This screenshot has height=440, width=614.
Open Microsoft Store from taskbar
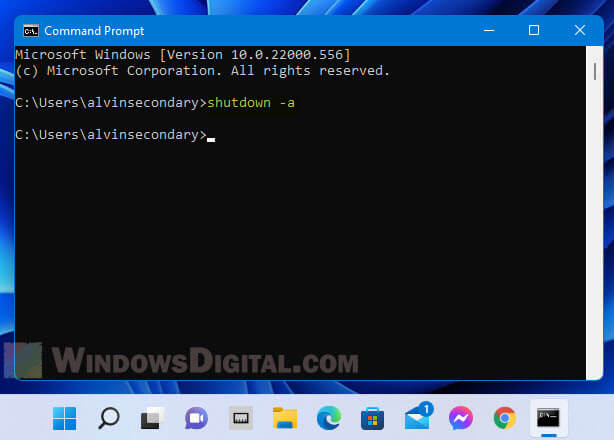372,418
